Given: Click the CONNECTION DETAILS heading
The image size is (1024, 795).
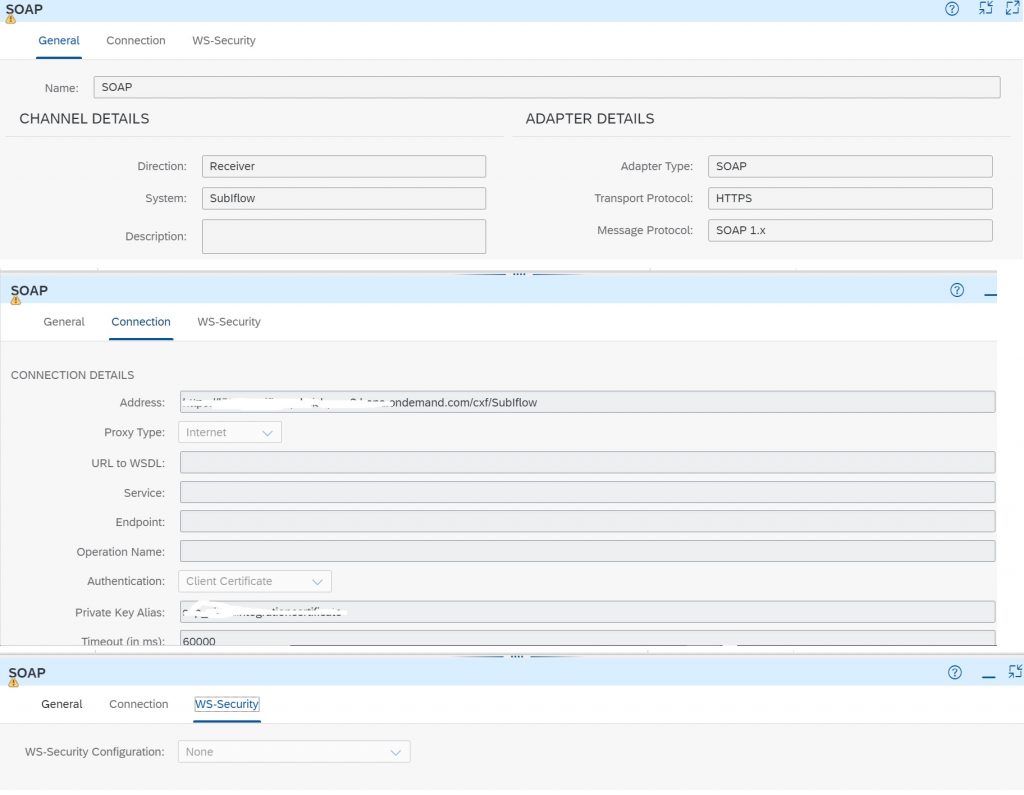Looking at the screenshot, I should 72,375.
